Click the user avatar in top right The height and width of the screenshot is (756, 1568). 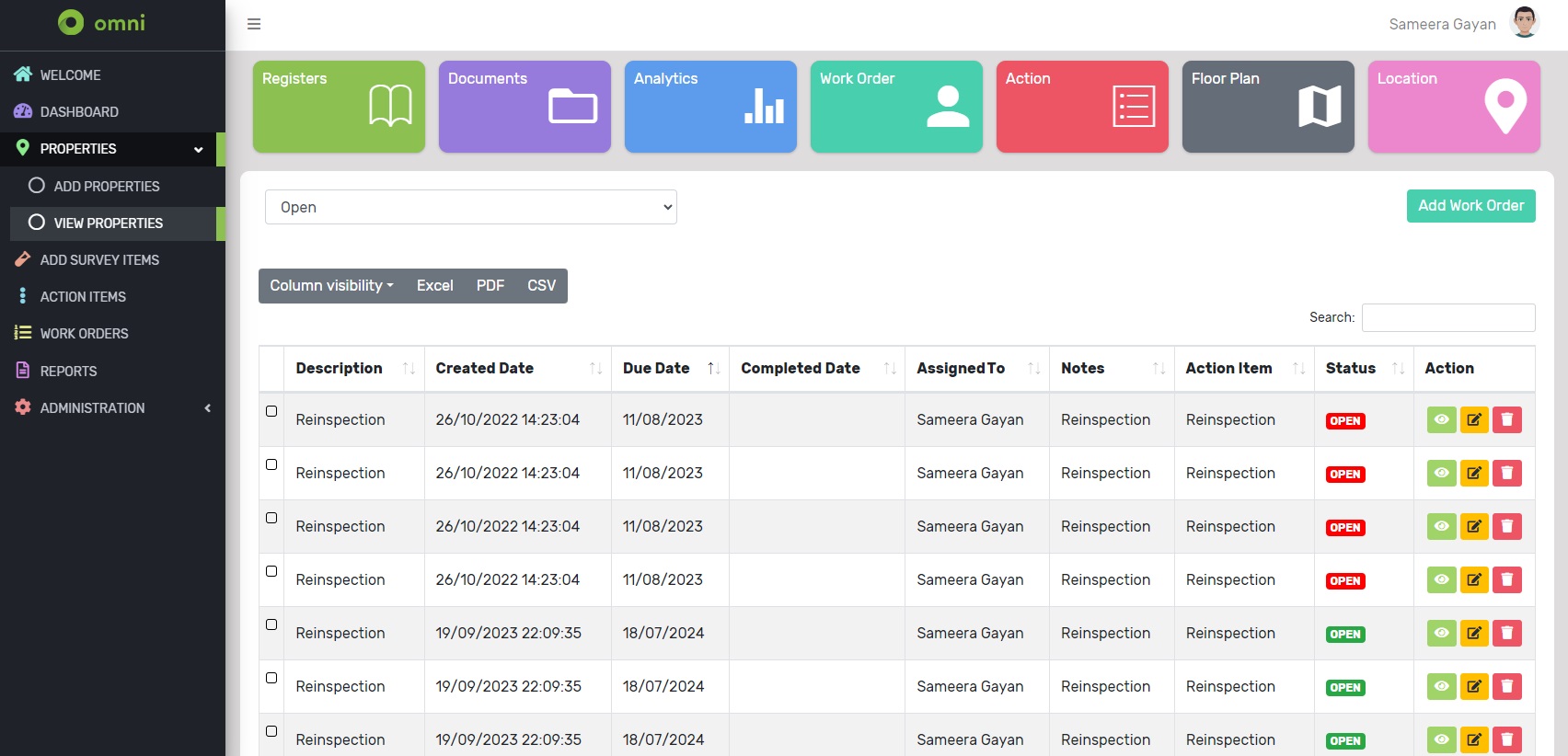coord(1524,23)
